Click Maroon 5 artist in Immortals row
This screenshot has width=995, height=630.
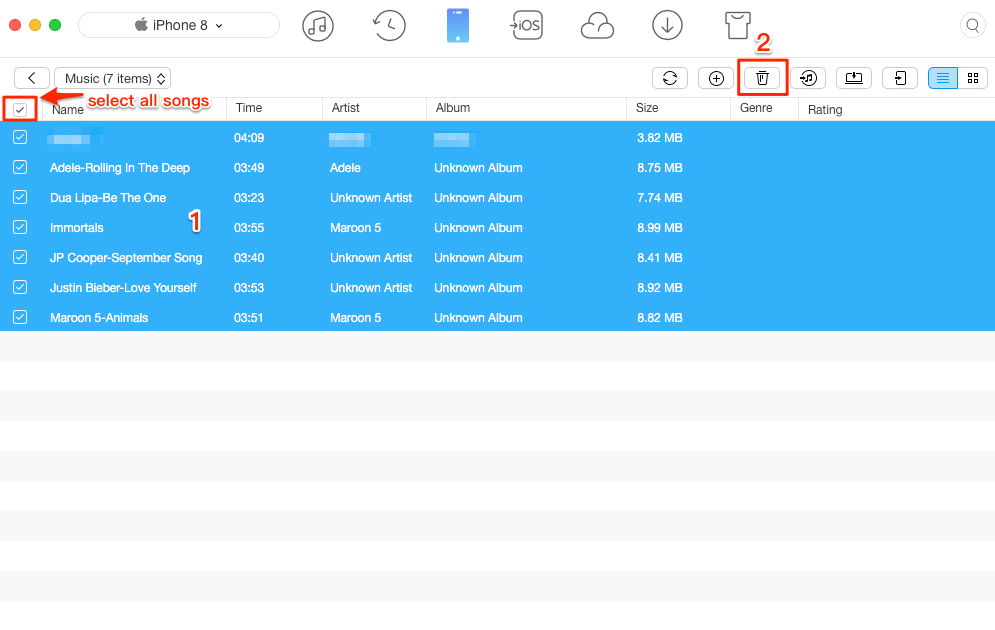point(355,228)
